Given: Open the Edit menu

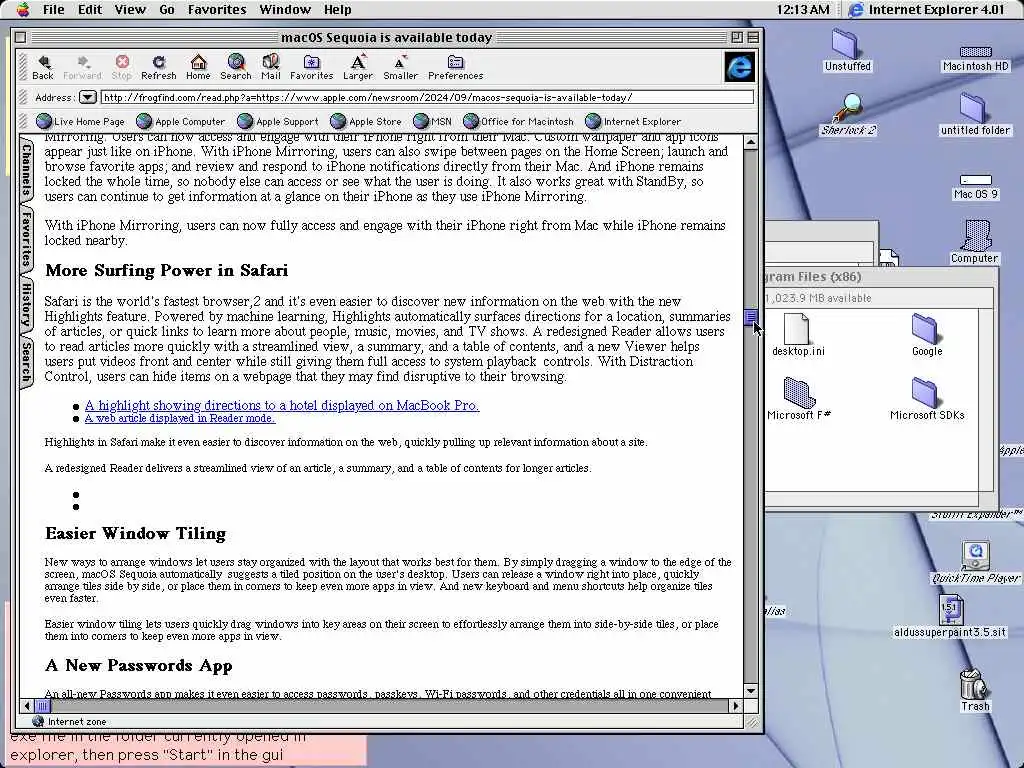Looking at the screenshot, I should [x=89, y=9].
